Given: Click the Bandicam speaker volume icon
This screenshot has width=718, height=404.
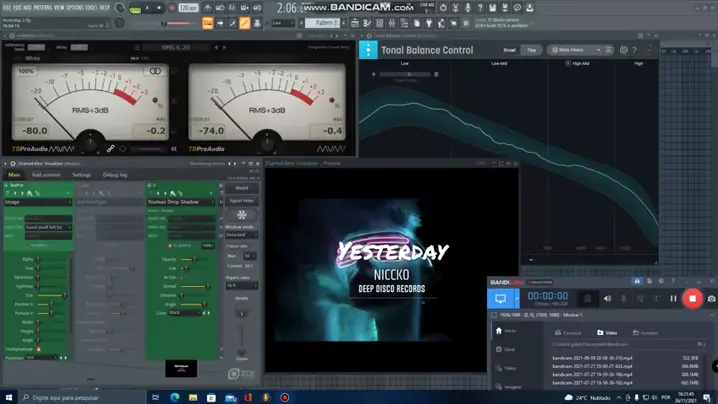Looking at the screenshot, I should (607, 298).
